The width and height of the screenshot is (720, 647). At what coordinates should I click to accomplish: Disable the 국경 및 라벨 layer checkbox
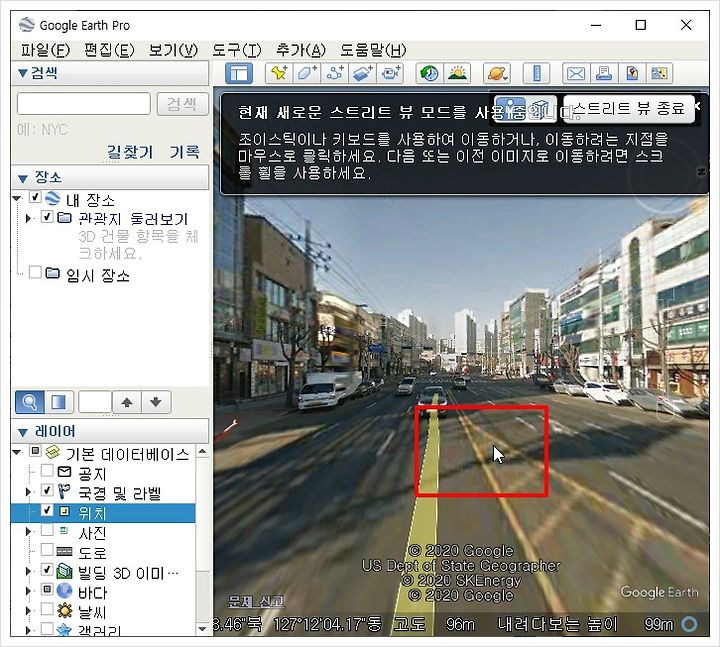47,490
